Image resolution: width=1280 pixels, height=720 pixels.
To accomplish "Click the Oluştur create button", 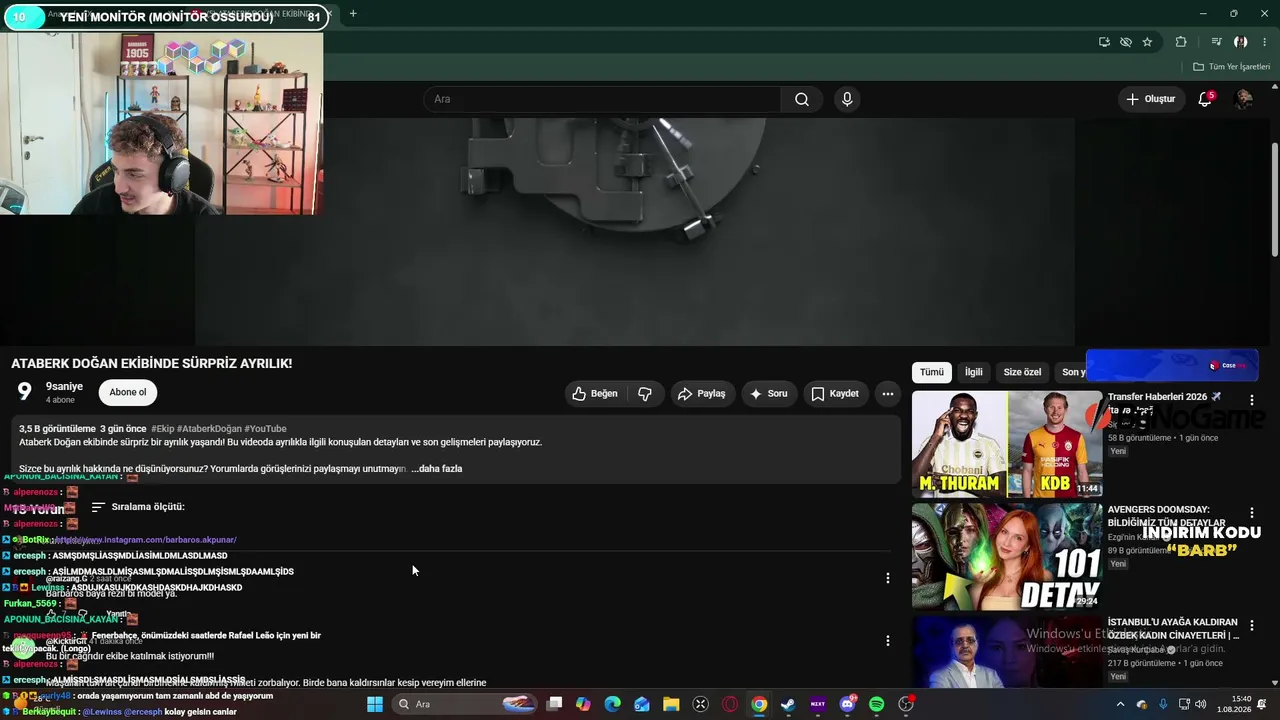I will (x=1151, y=99).
